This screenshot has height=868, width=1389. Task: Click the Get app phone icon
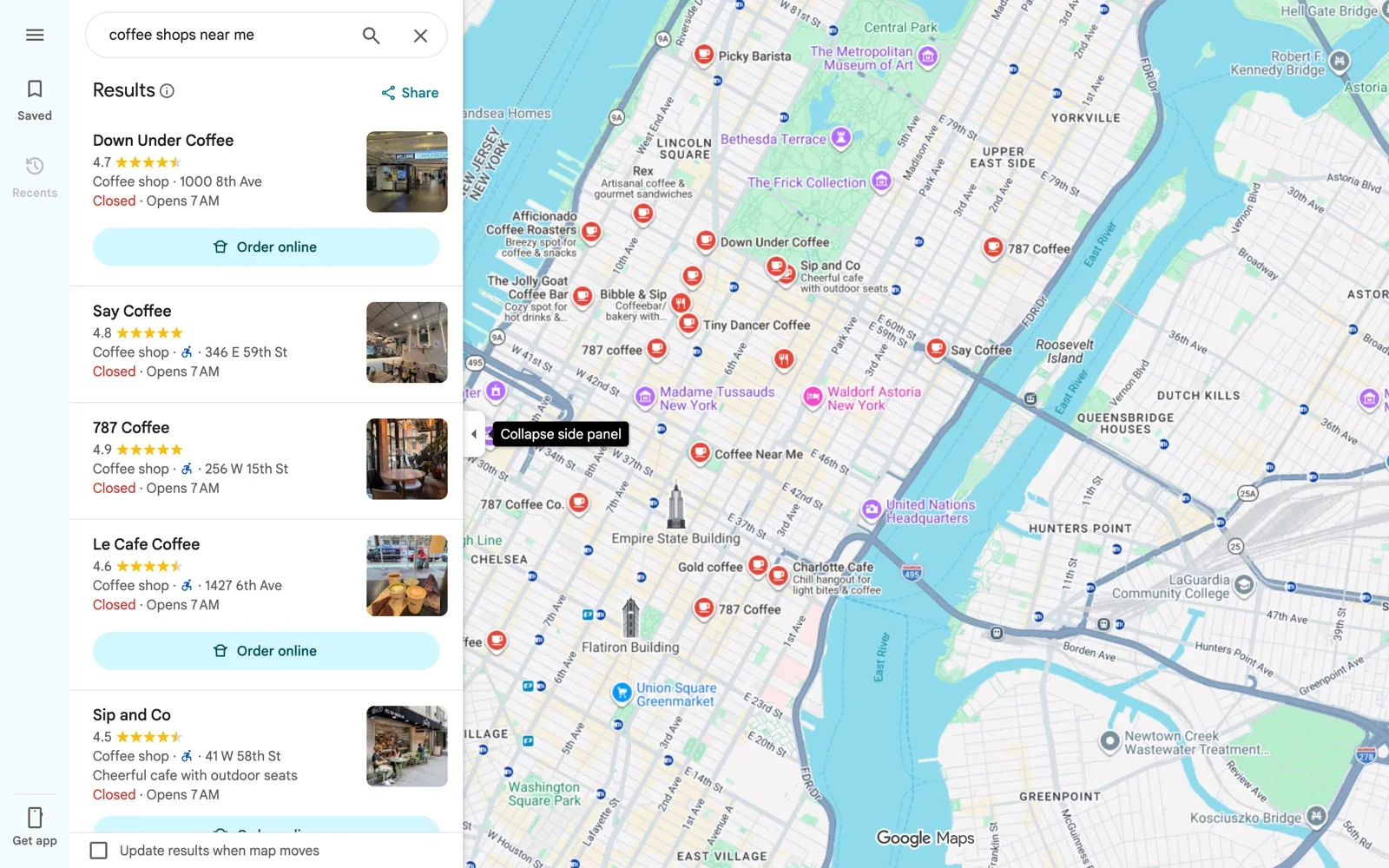click(35, 818)
